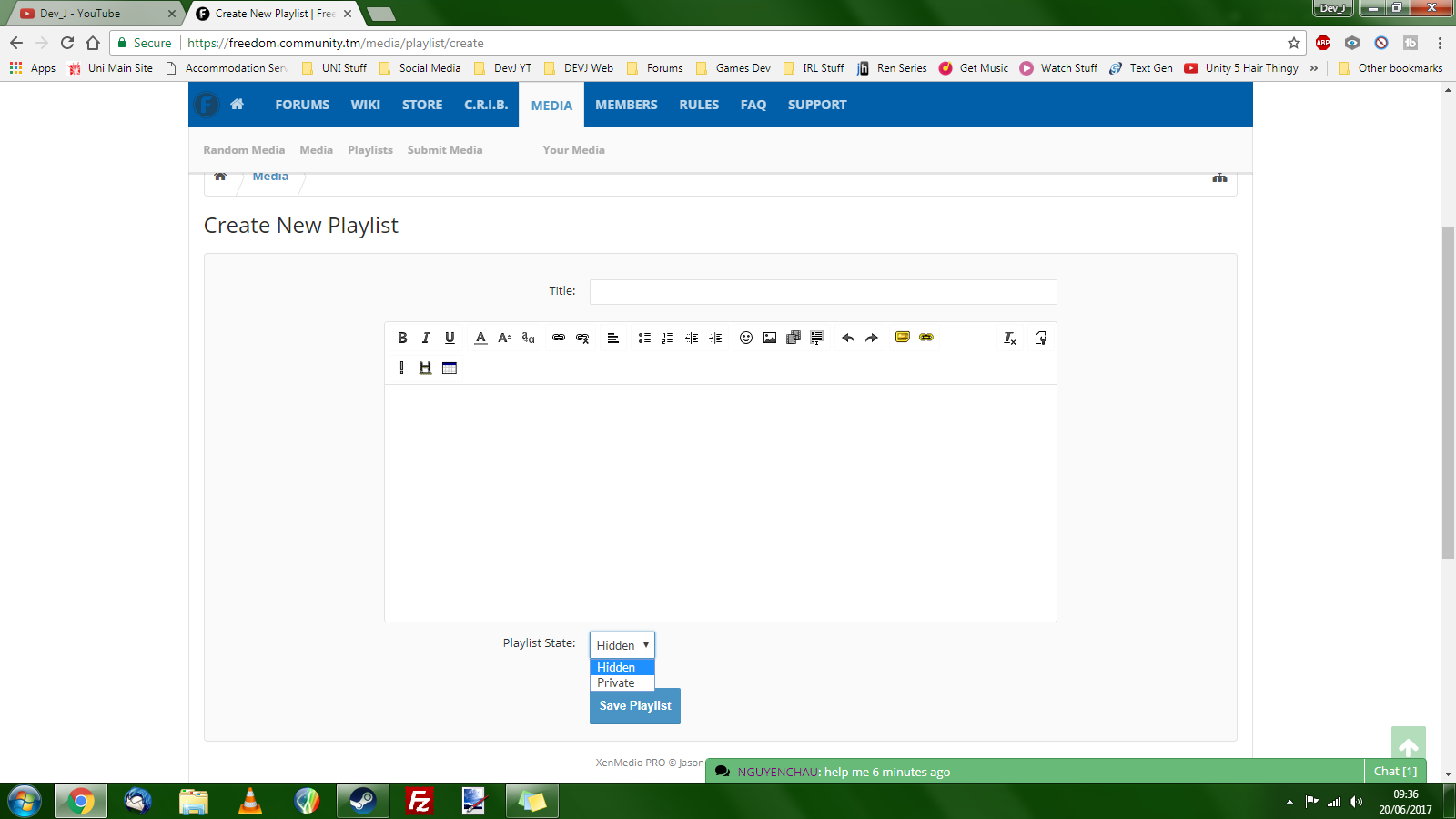Click into the Title input field
The height and width of the screenshot is (819, 1456).
pos(823,291)
